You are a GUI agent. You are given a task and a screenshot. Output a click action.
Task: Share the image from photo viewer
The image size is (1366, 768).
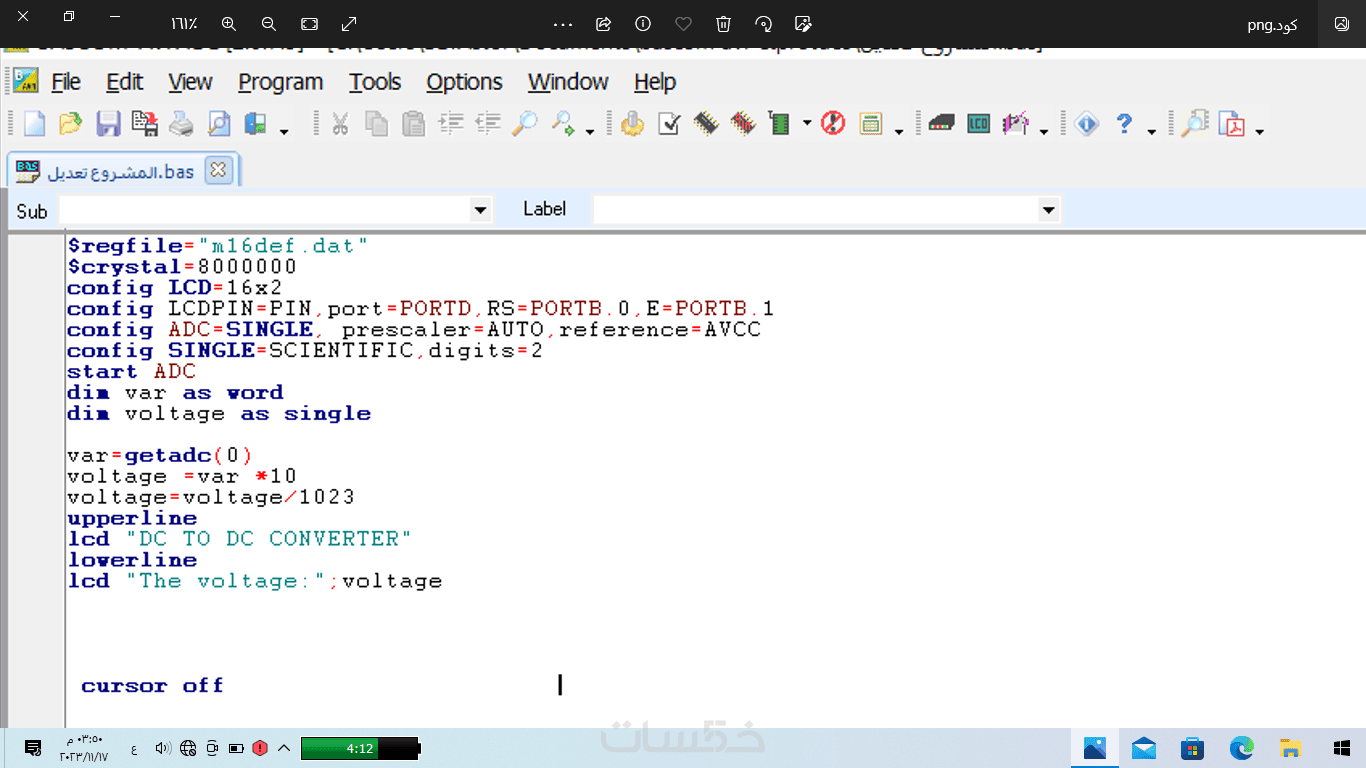(603, 23)
